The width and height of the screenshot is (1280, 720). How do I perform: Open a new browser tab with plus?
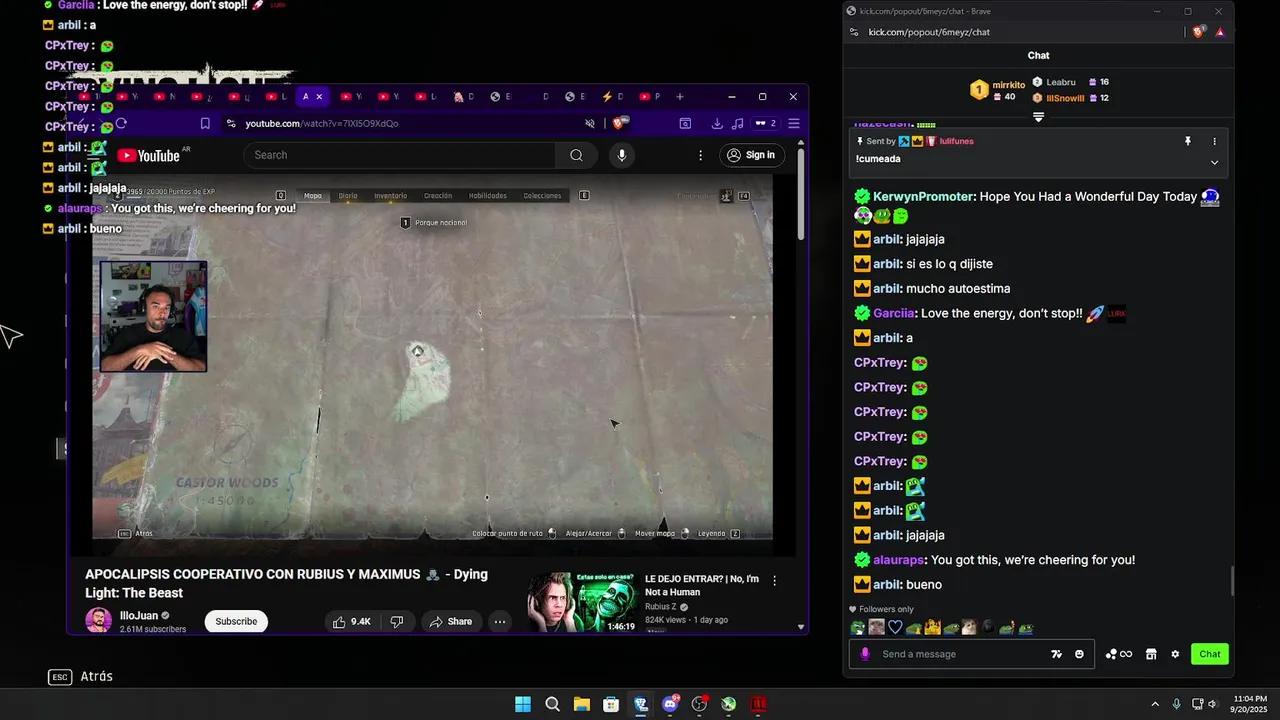pyautogui.click(x=680, y=97)
